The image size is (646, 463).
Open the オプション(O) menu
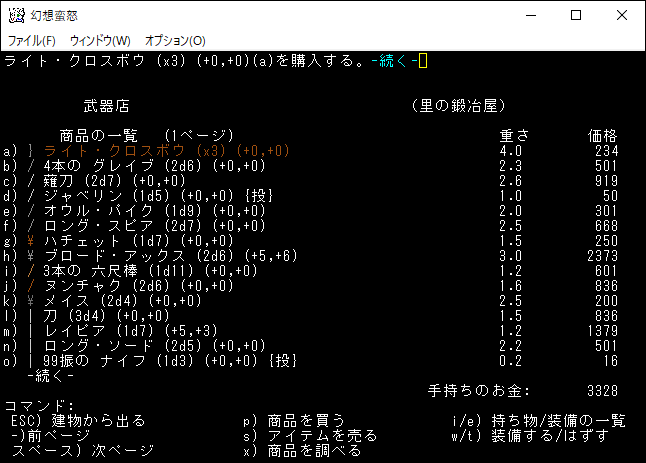click(175, 40)
